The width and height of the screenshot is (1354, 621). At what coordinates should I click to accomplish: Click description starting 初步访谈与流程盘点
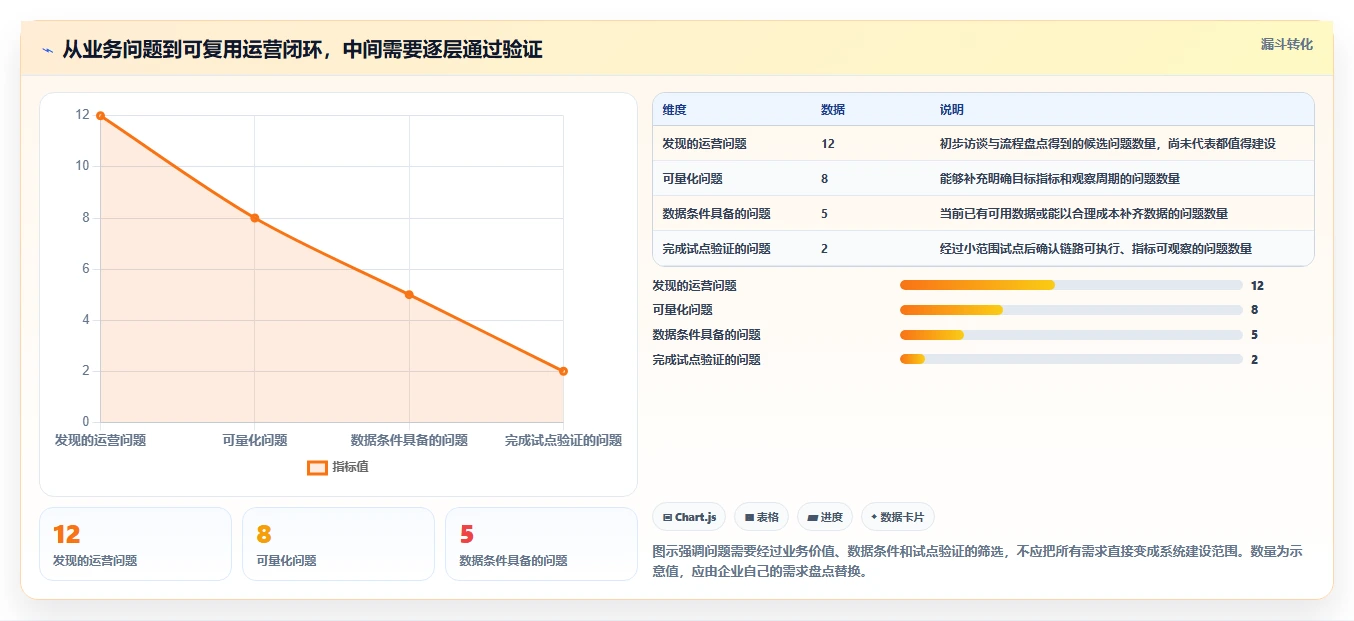point(1107,144)
